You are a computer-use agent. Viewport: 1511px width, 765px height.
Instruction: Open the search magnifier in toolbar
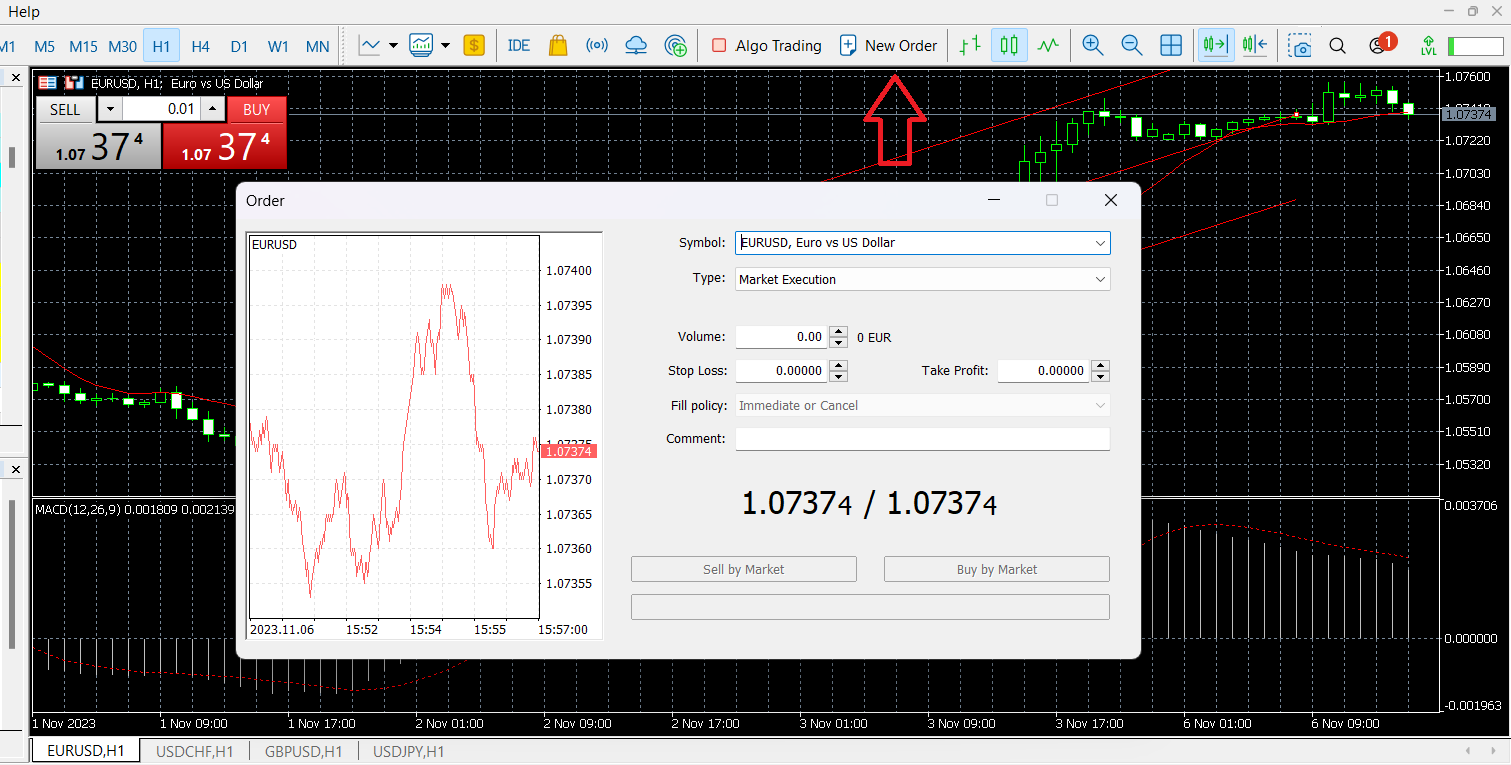(x=1337, y=45)
